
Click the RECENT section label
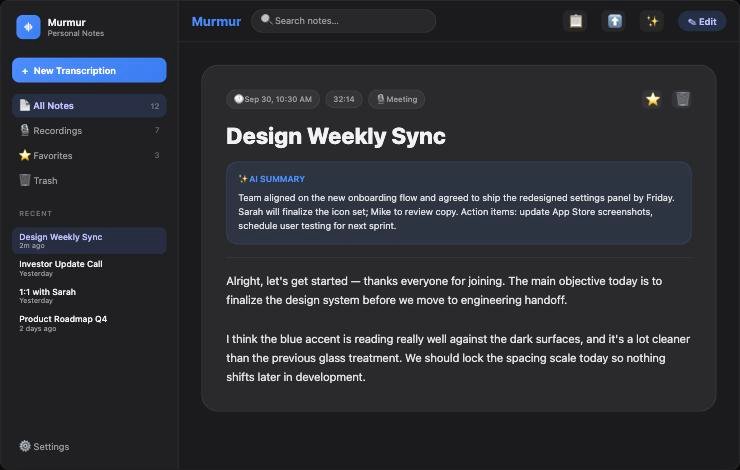35,213
